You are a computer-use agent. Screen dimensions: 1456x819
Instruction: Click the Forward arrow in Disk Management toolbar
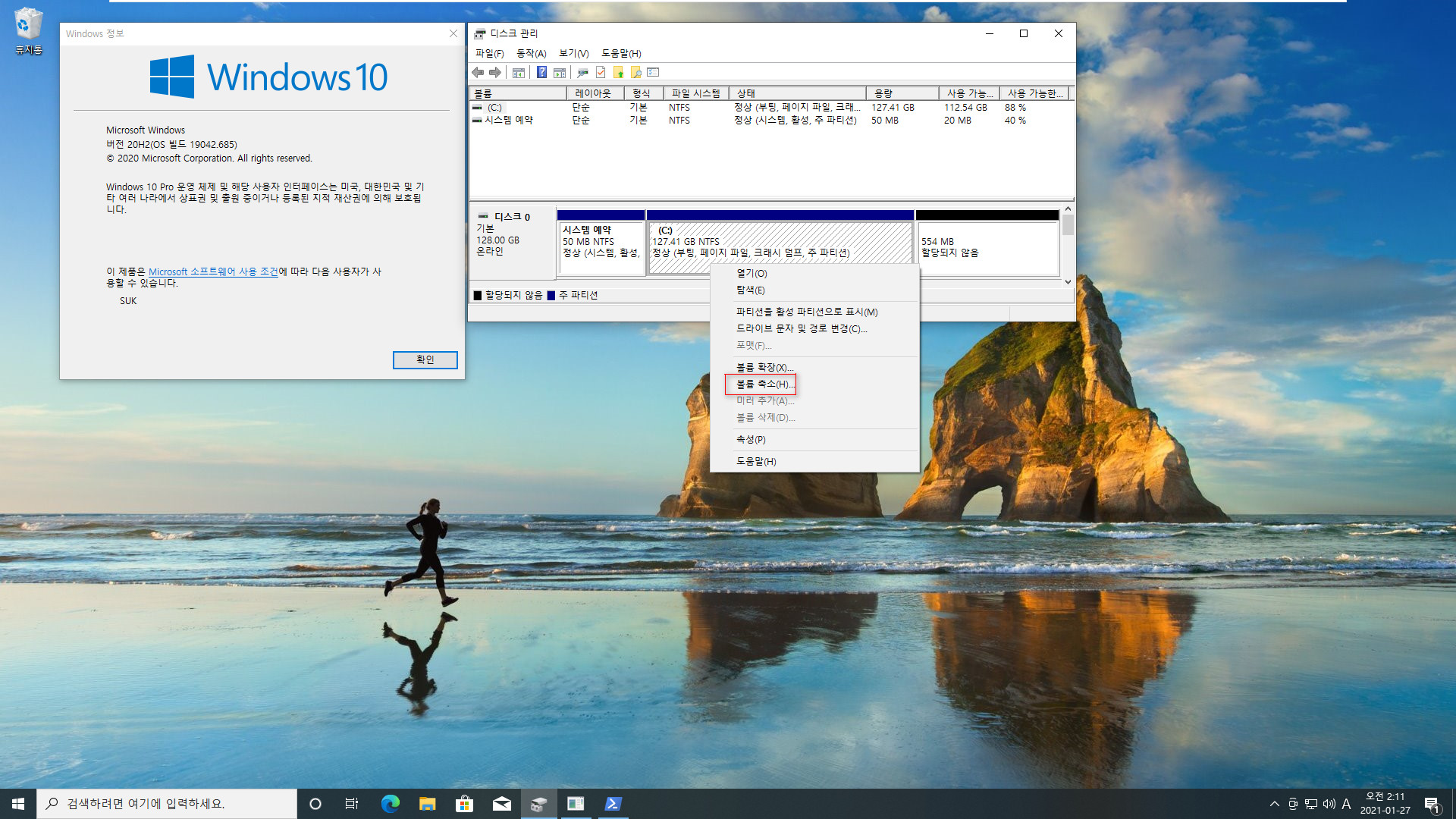(x=495, y=73)
